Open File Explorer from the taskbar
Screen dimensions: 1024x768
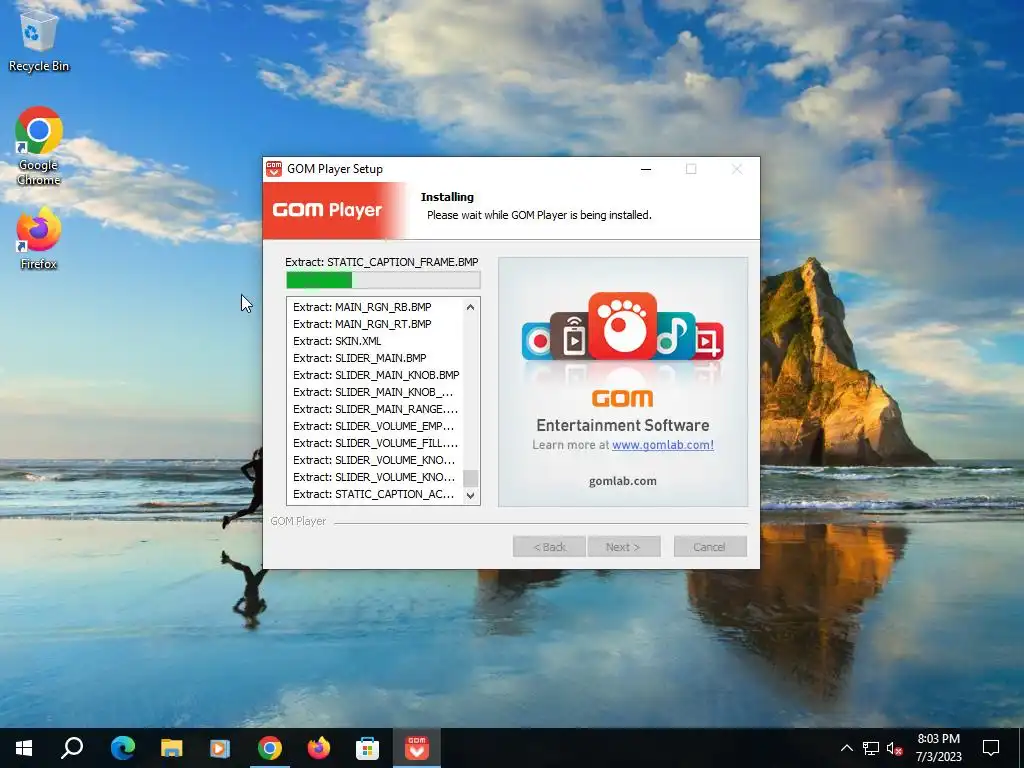(171, 748)
